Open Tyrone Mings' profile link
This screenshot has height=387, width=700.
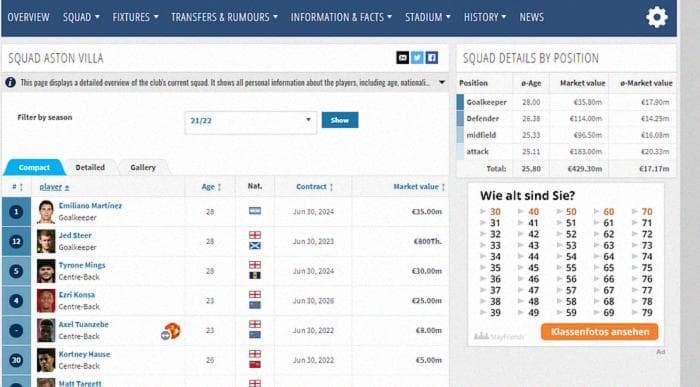pyautogui.click(x=82, y=265)
